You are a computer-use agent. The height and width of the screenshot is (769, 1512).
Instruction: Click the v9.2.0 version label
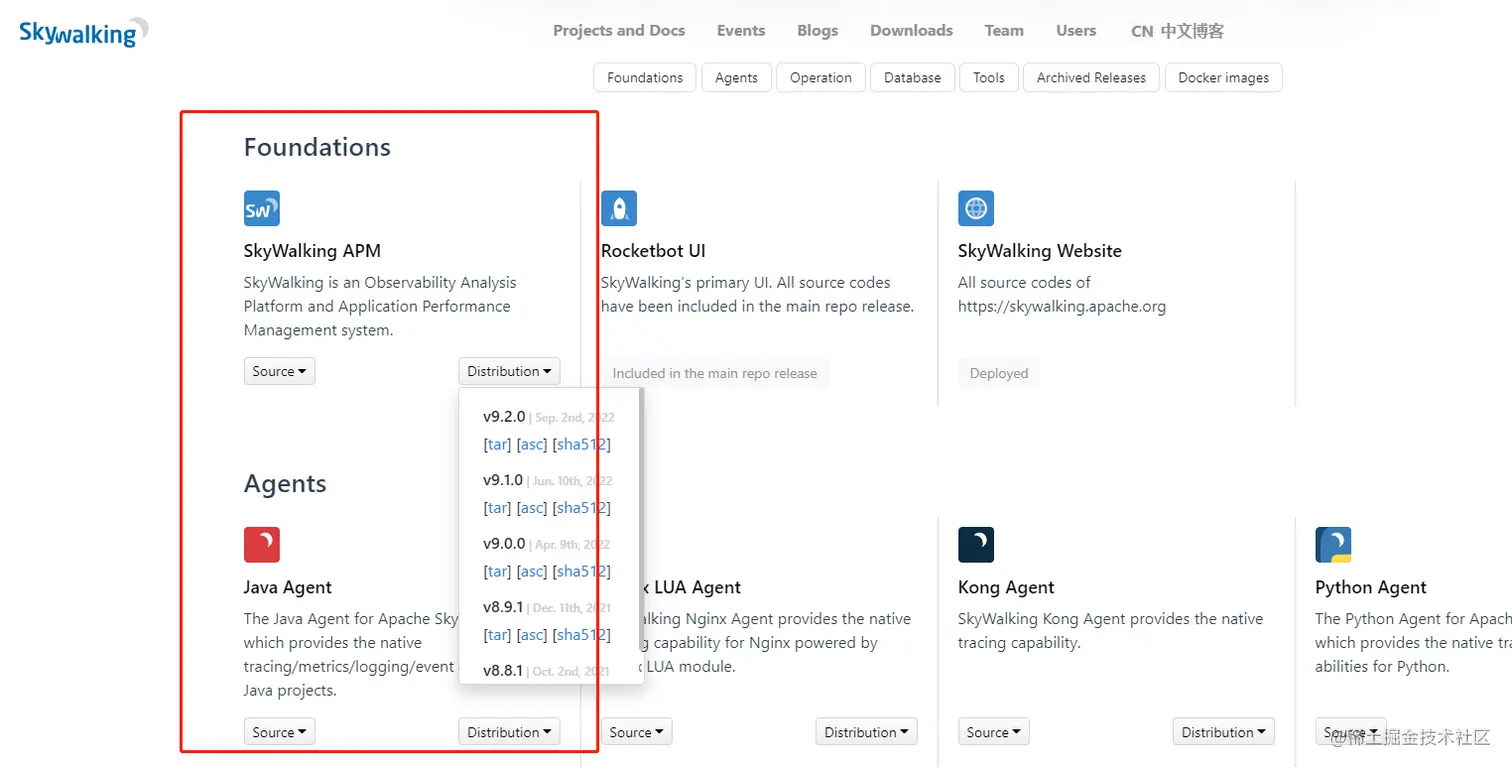tap(504, 417)
